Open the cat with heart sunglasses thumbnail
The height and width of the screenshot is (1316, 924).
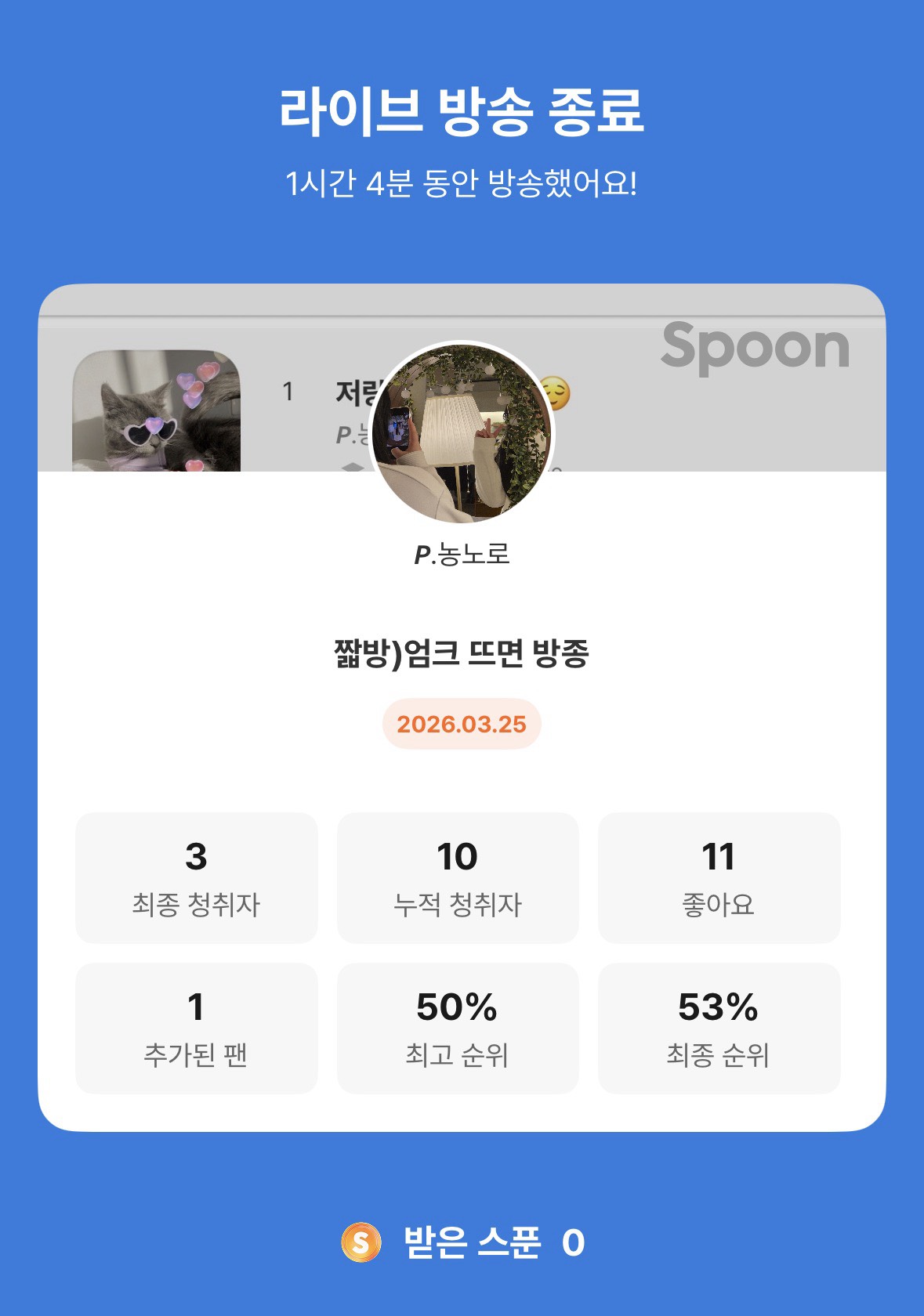[x=156, y=410]
